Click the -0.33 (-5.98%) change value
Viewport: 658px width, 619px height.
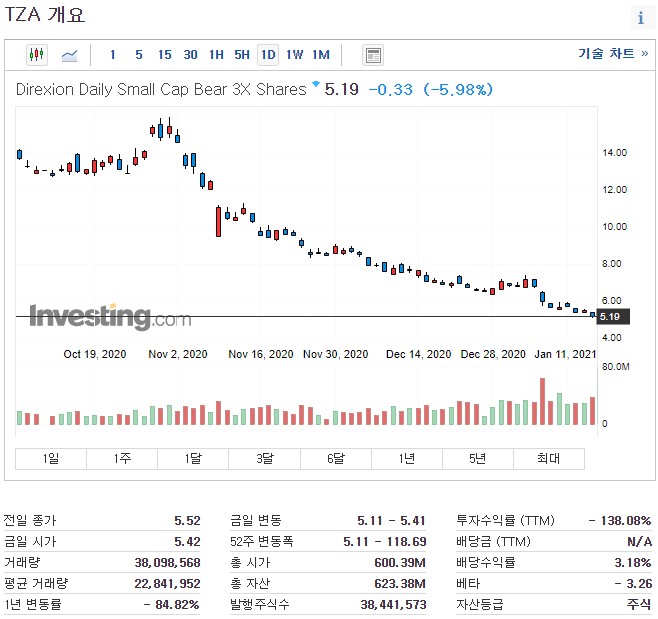(x=431, y=89)
